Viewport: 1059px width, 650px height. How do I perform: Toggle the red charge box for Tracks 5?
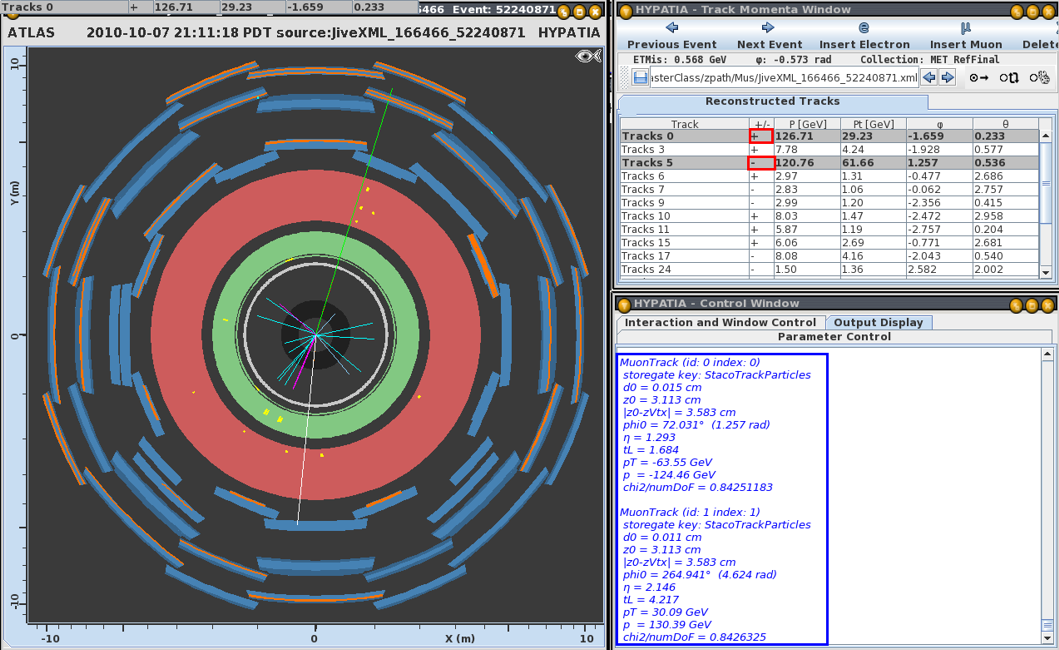[761, 163]
